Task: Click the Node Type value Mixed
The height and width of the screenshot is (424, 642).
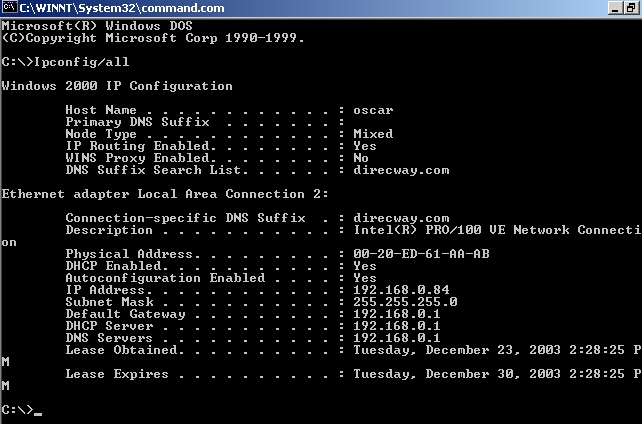Action: tap(373, 134)
